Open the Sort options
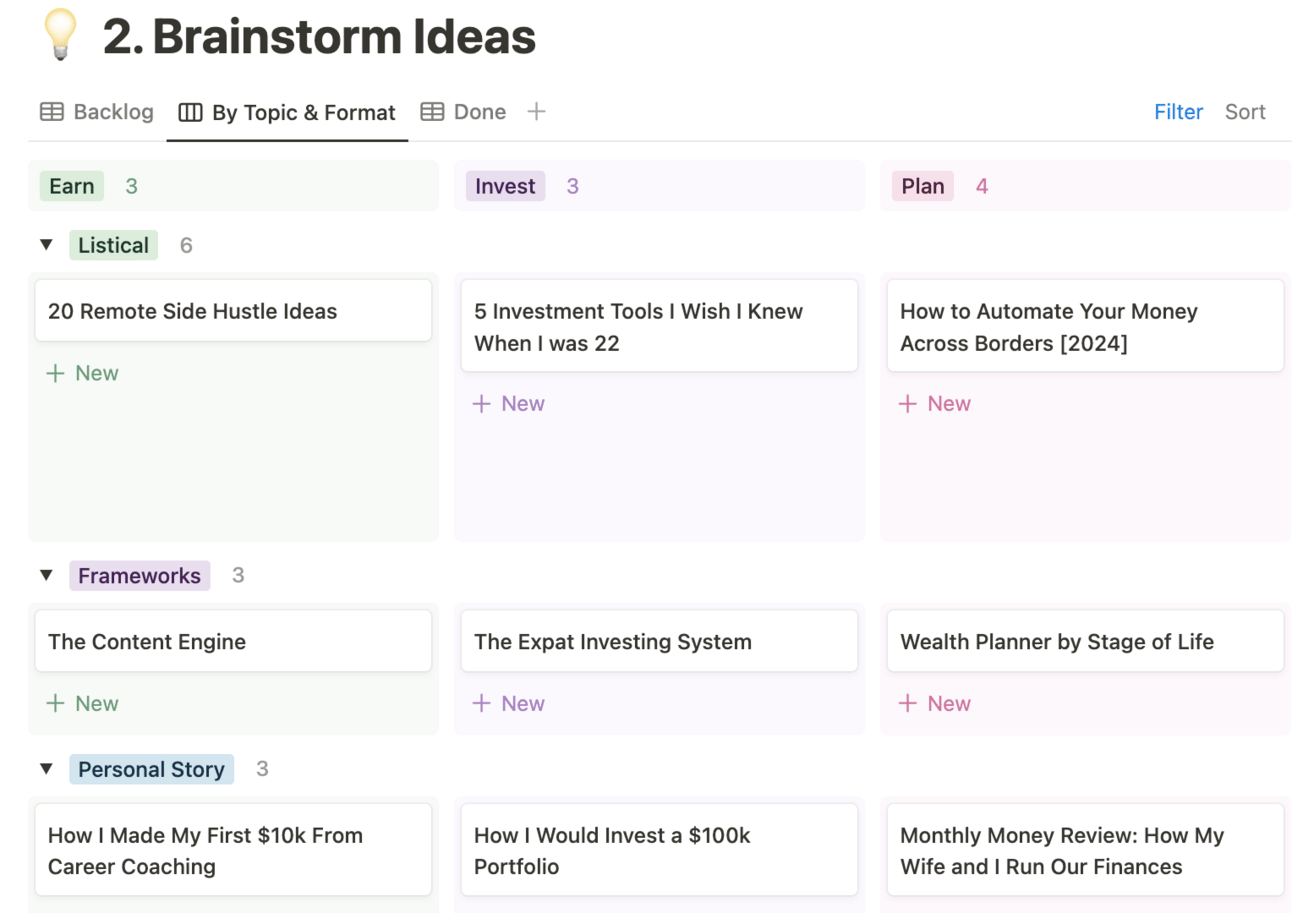This screenshot has height=913, width=1292. click(x=1245, y=112)
